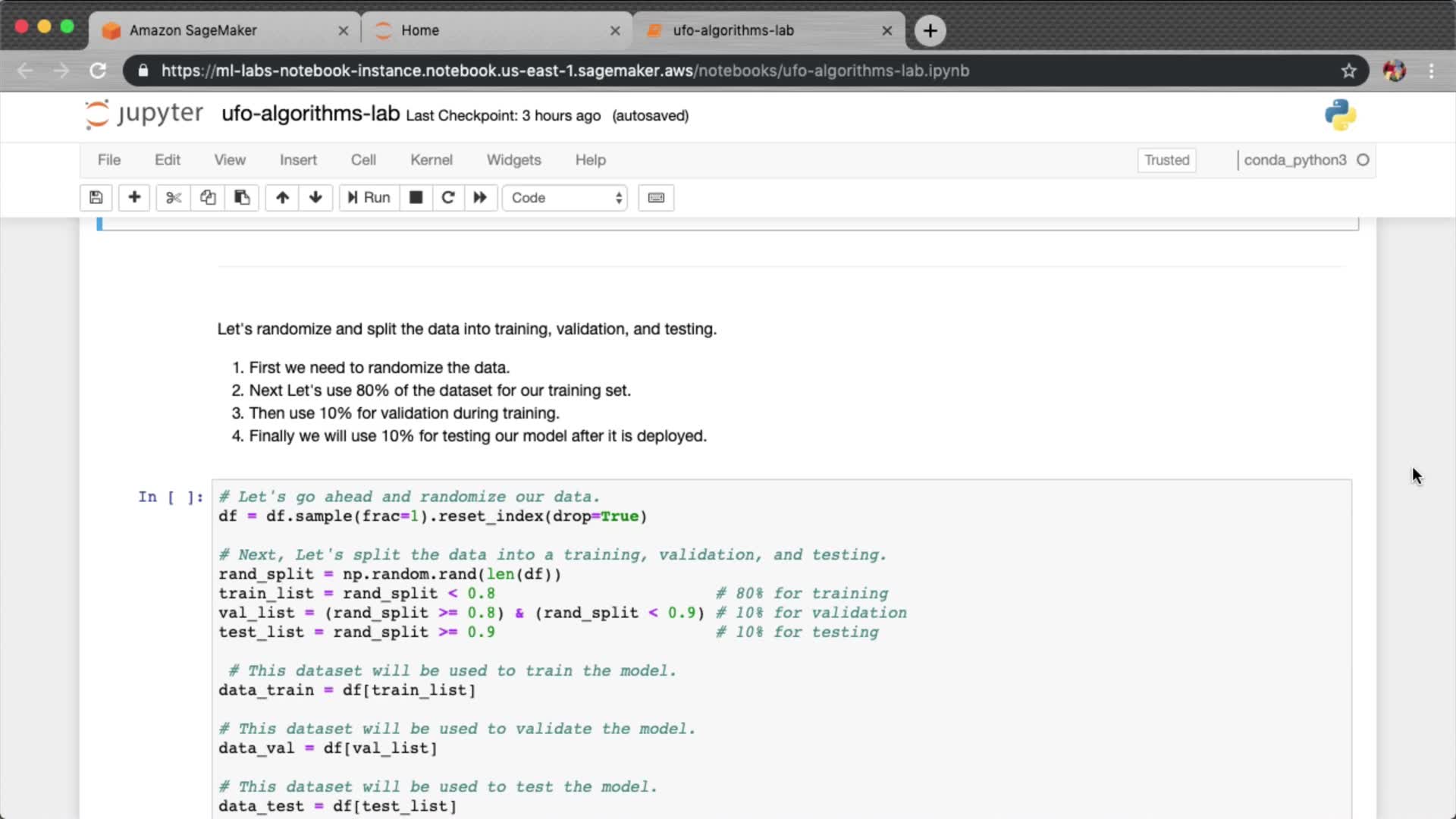Switch to the Amazon SageMaker tab

point(193,30)
